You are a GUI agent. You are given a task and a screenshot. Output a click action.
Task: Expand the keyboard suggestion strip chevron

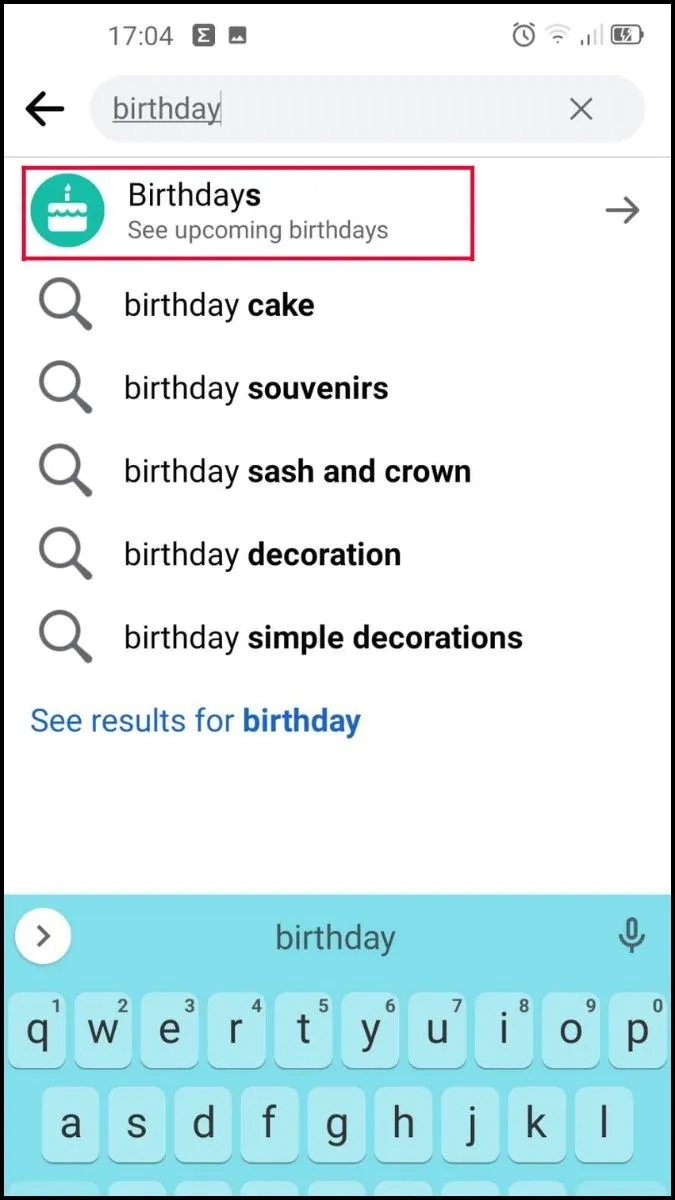tap(43, 937)
